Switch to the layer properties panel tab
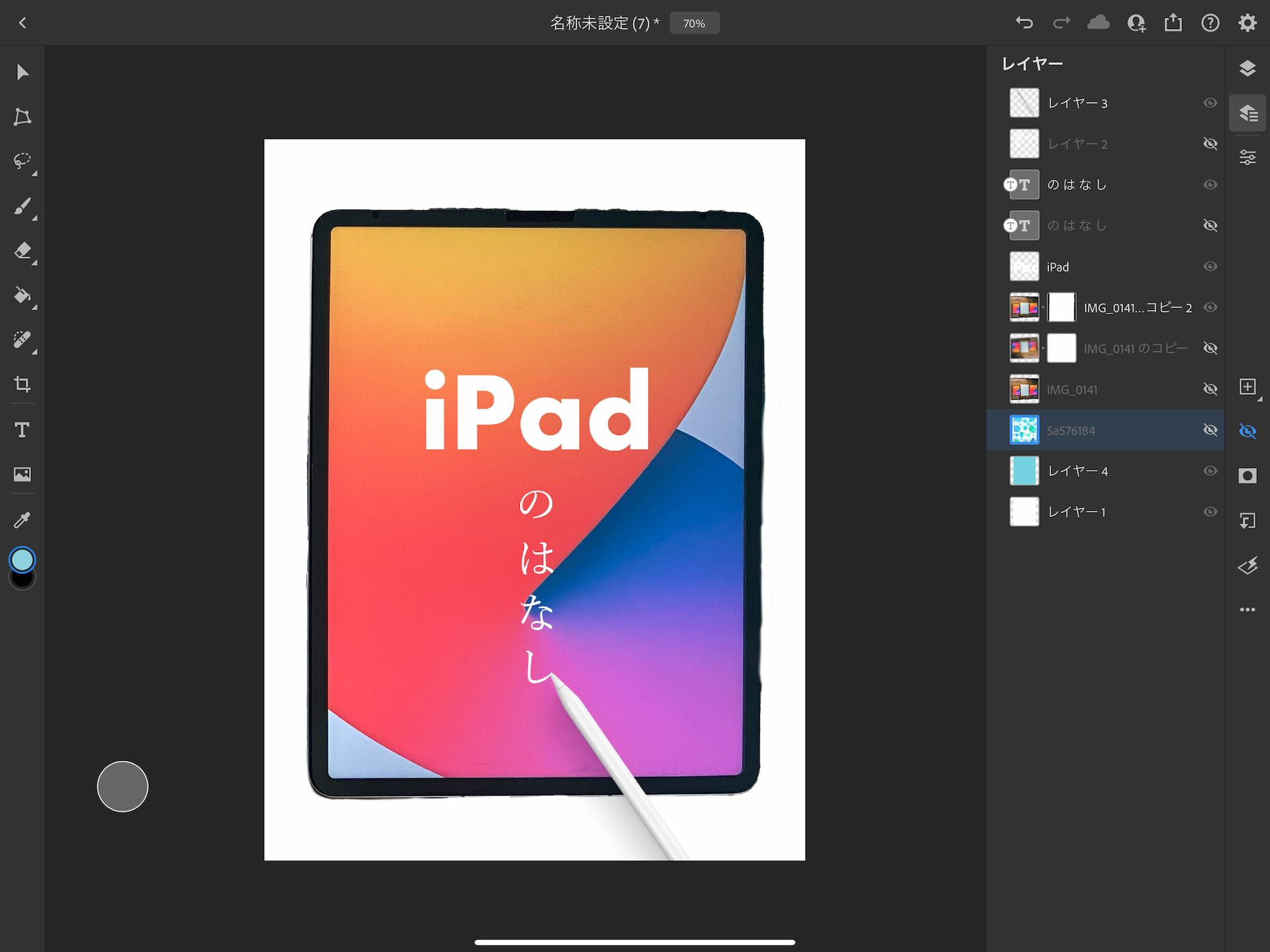 pyautogui.click(x=1248, y=157)
